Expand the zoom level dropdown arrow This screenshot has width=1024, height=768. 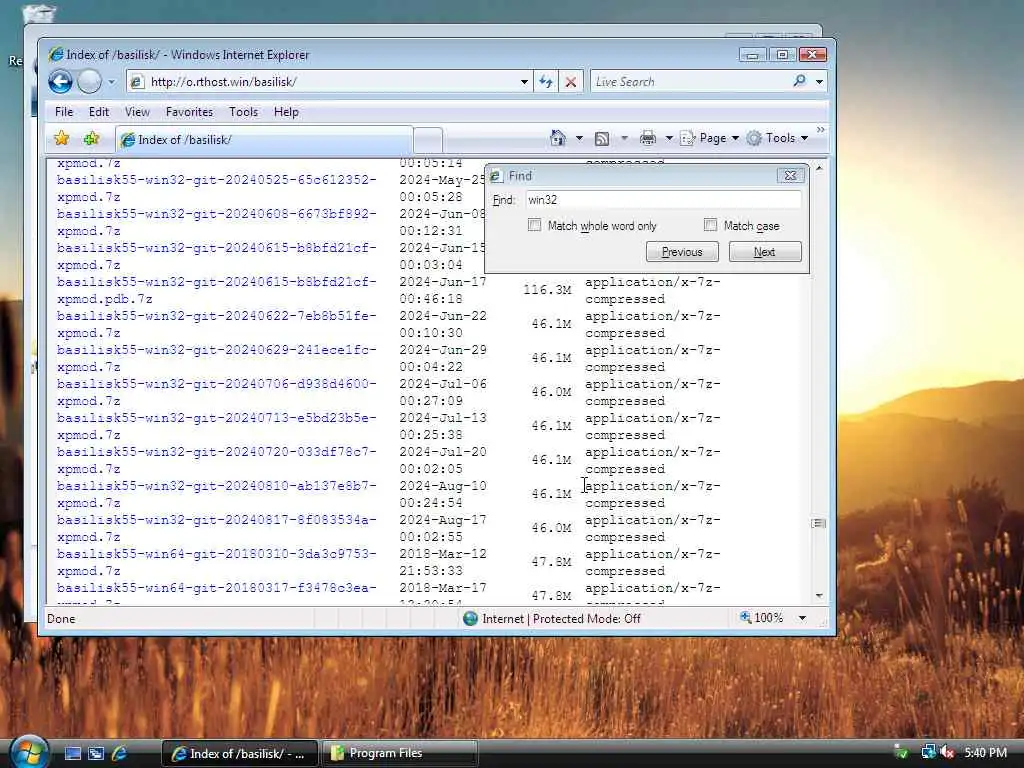[x=802, y=618]
